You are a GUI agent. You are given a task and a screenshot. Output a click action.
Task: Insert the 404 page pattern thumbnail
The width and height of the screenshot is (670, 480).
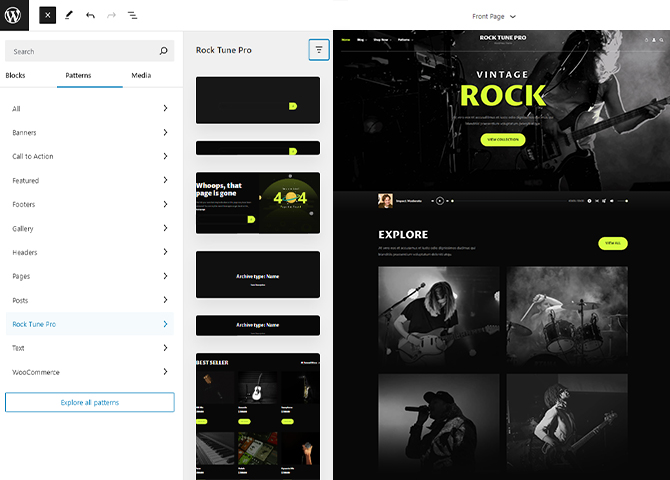[258, 203]
